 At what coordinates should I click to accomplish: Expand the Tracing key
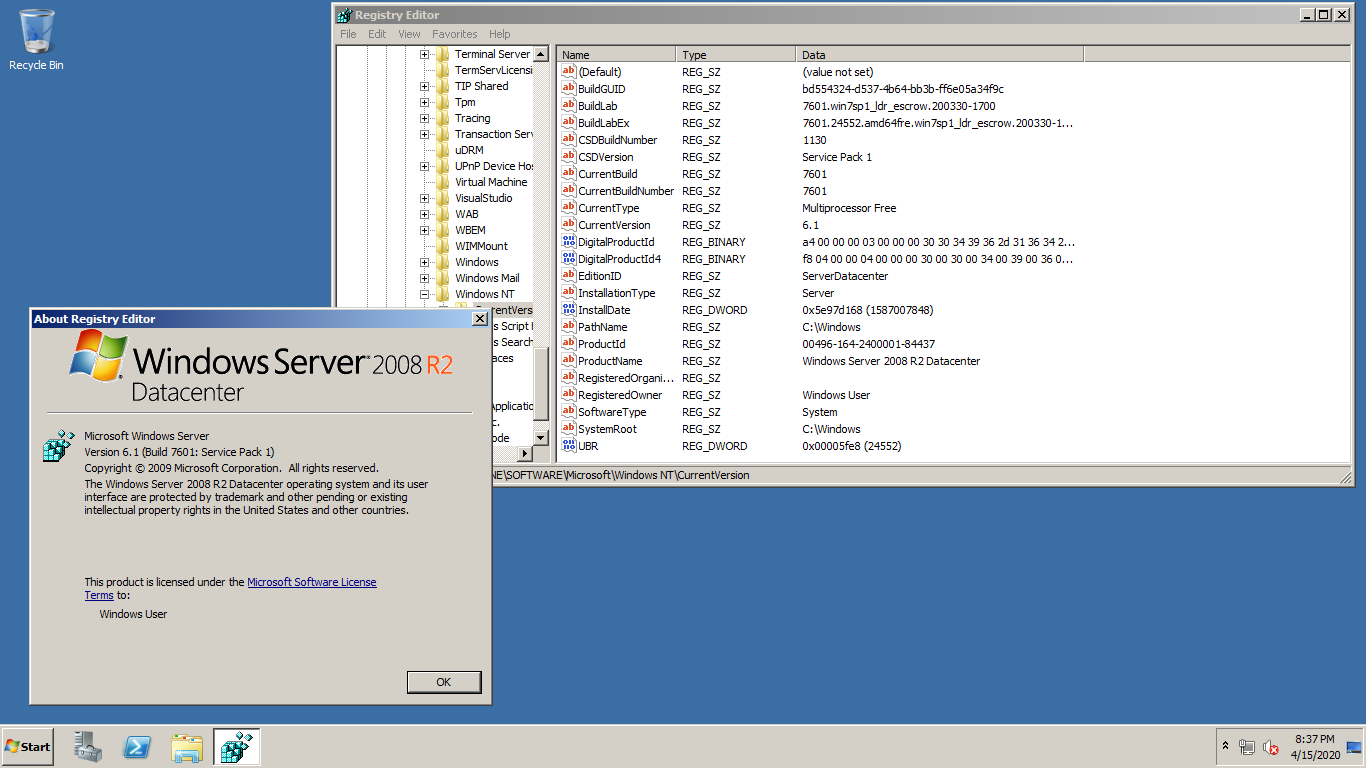point(425,118)
